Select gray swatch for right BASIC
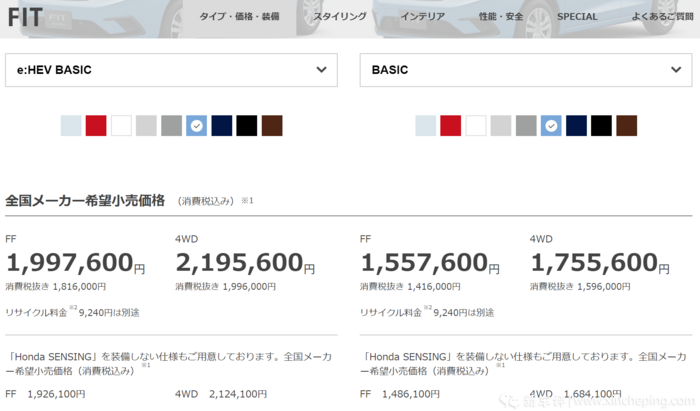 526,125
